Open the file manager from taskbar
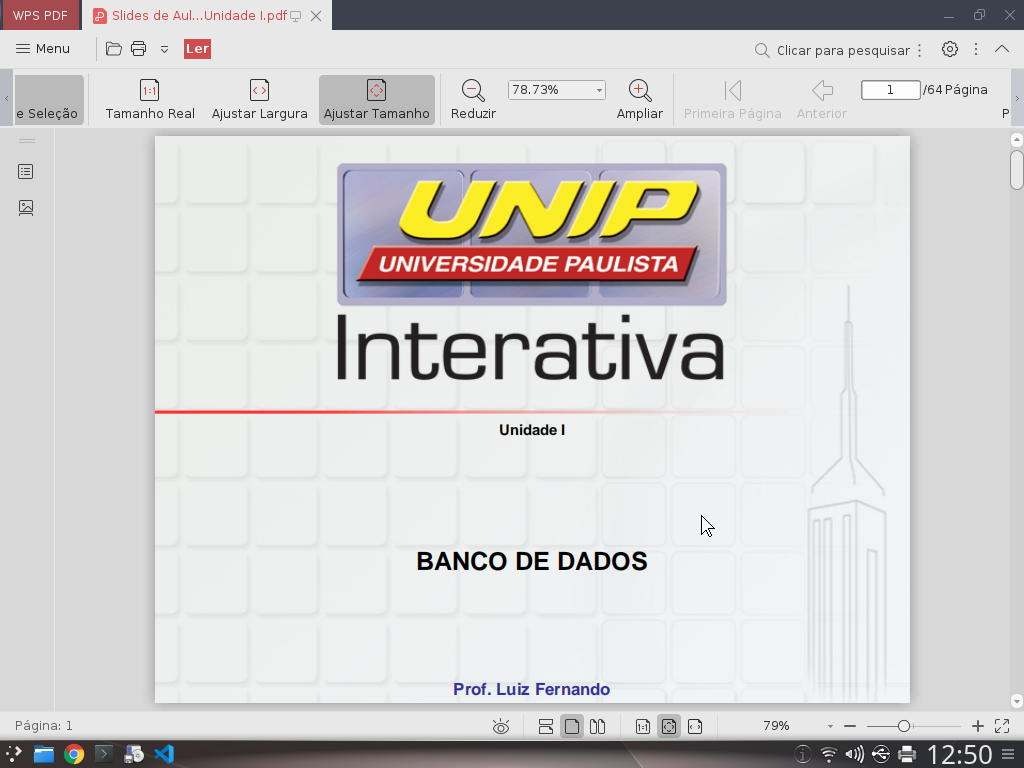Screen dimensions: 1024x768 44,754
